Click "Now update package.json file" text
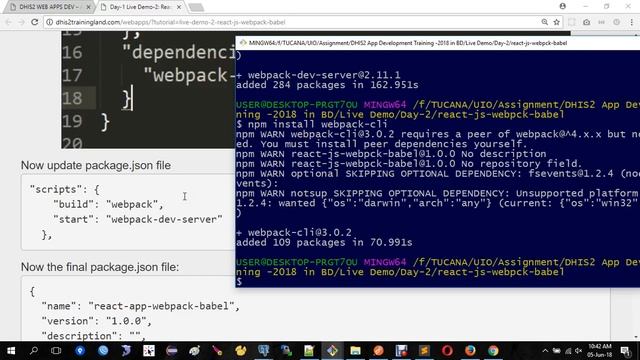The image size is (640, 360). pyautogui.click(x=96, y=165)
